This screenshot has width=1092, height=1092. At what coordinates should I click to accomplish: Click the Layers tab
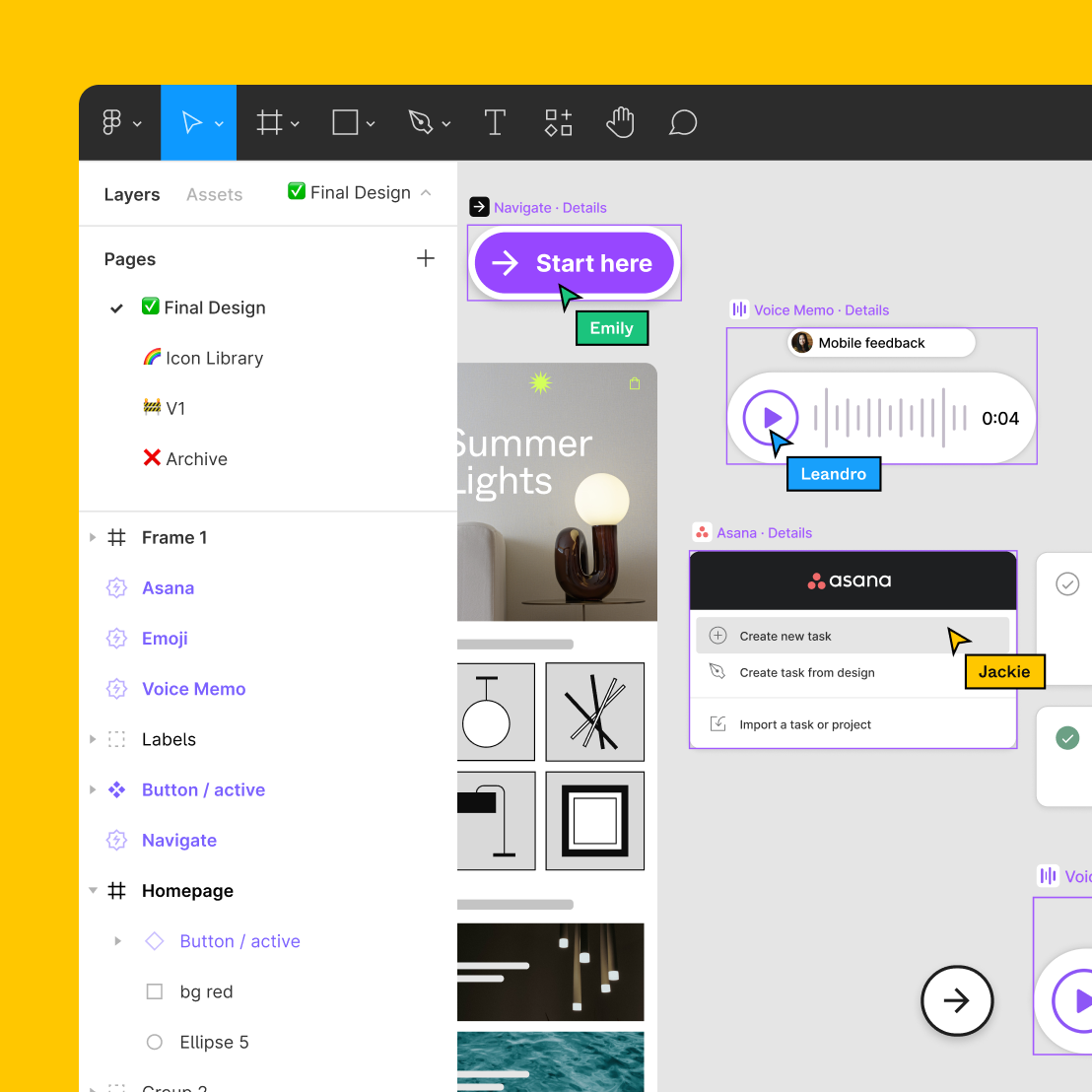pos(132,194)
